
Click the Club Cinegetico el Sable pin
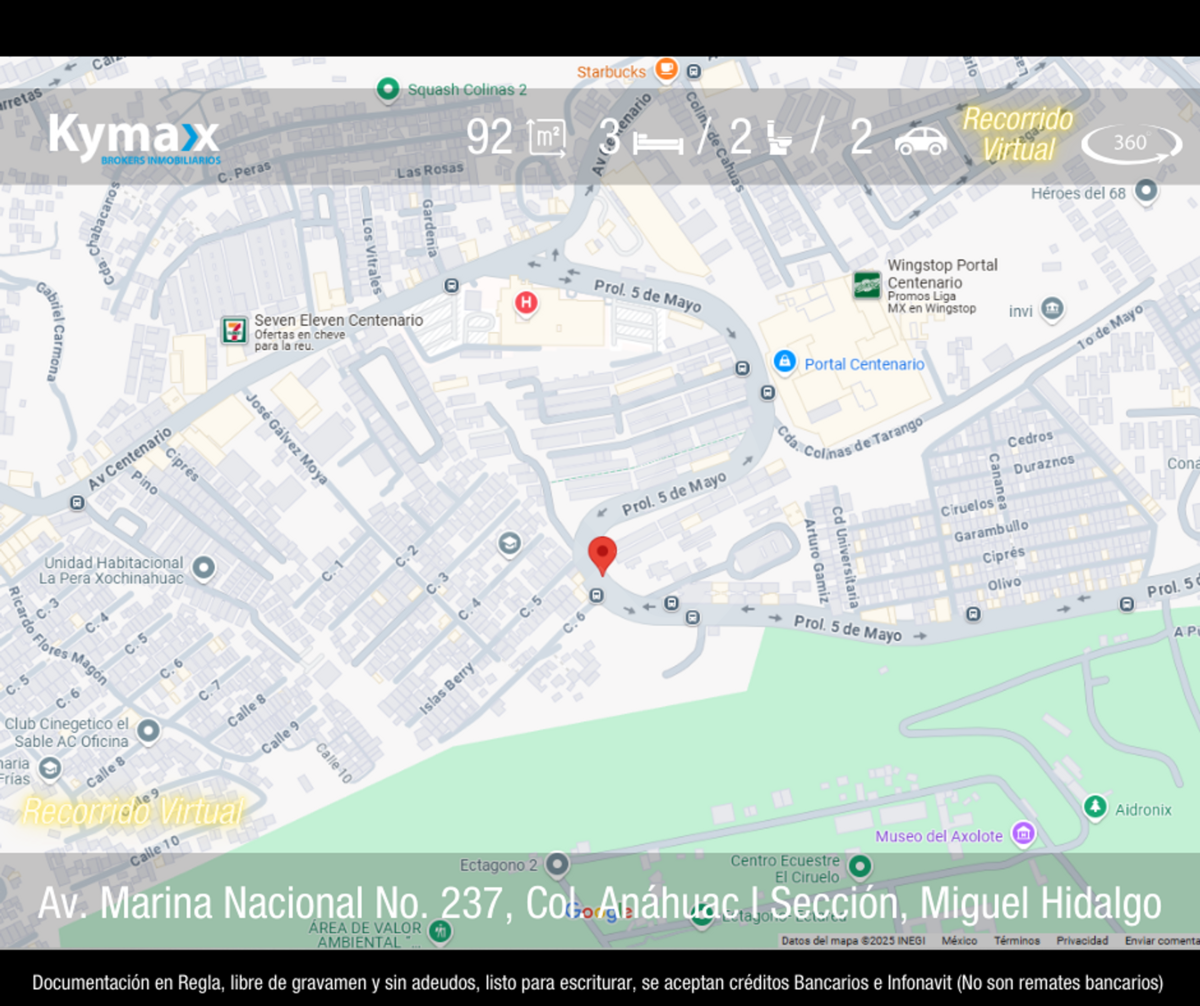[149, 731]
